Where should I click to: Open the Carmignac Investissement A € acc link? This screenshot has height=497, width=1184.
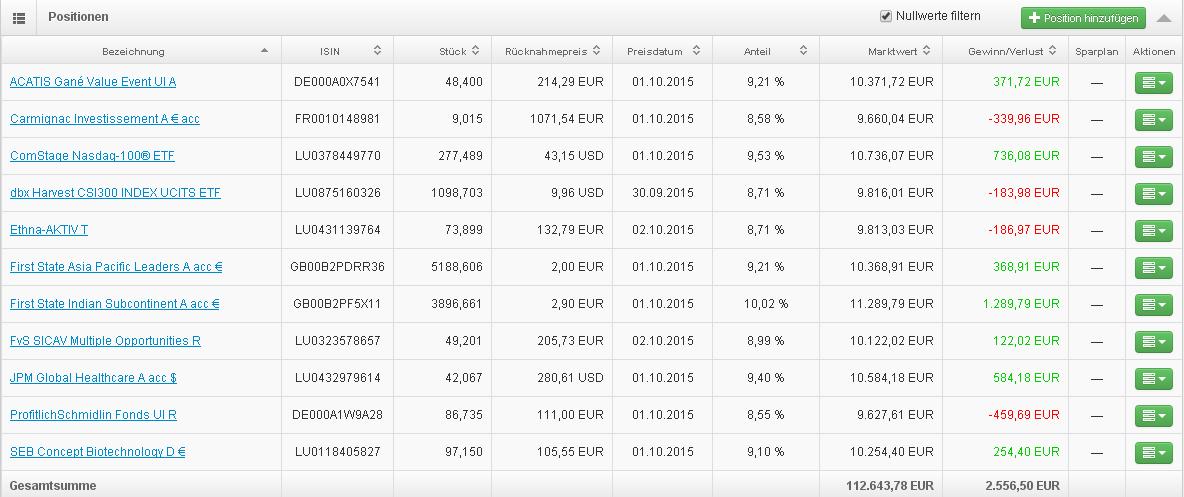pyautogui.click(x=104, y=119)
